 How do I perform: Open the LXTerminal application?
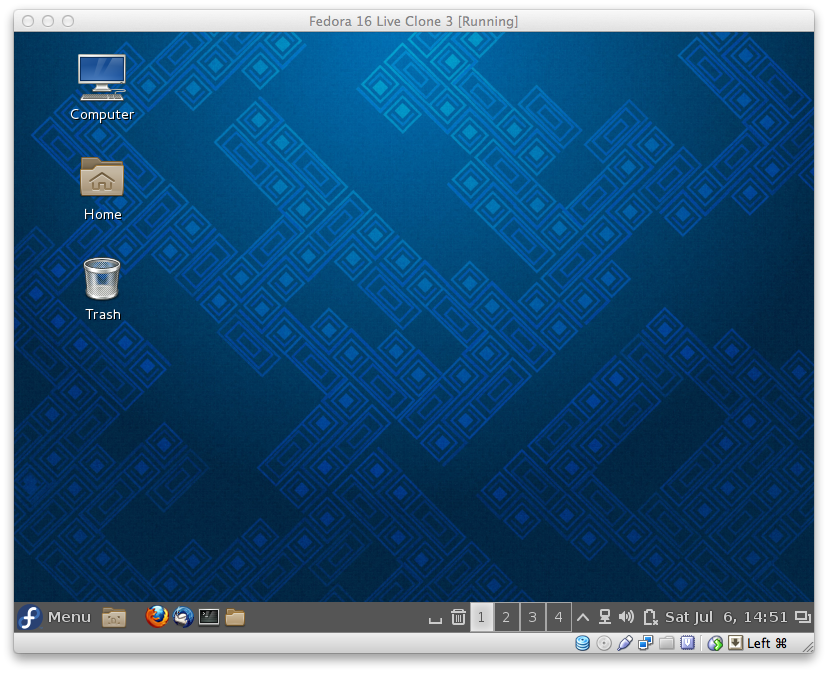[208, 617]
